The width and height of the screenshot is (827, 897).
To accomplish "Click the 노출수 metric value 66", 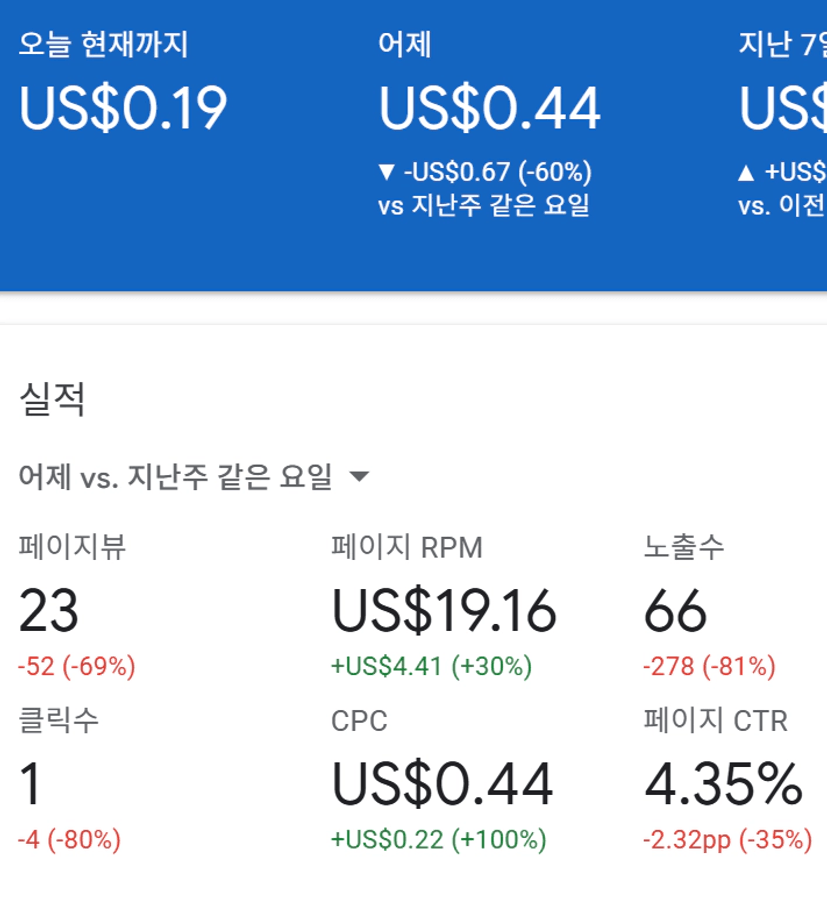I will tap(675, 611).
